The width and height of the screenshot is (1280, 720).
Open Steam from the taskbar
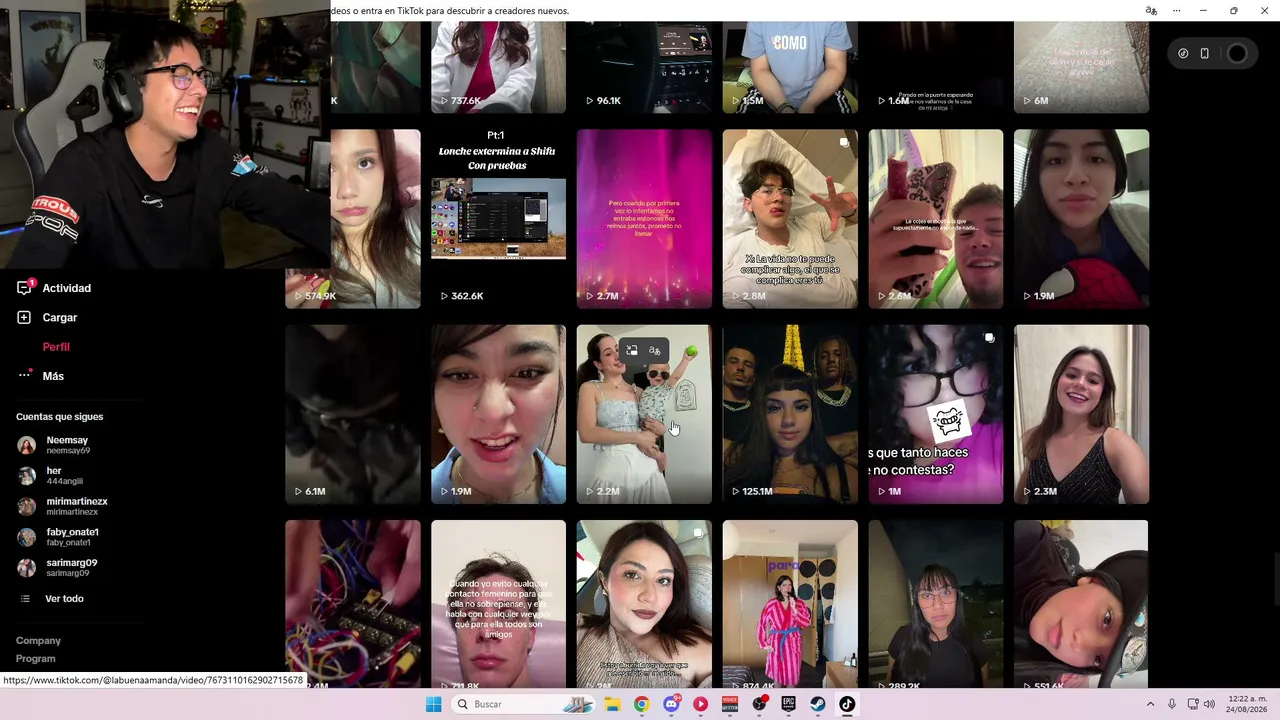[x=817, y=704]
